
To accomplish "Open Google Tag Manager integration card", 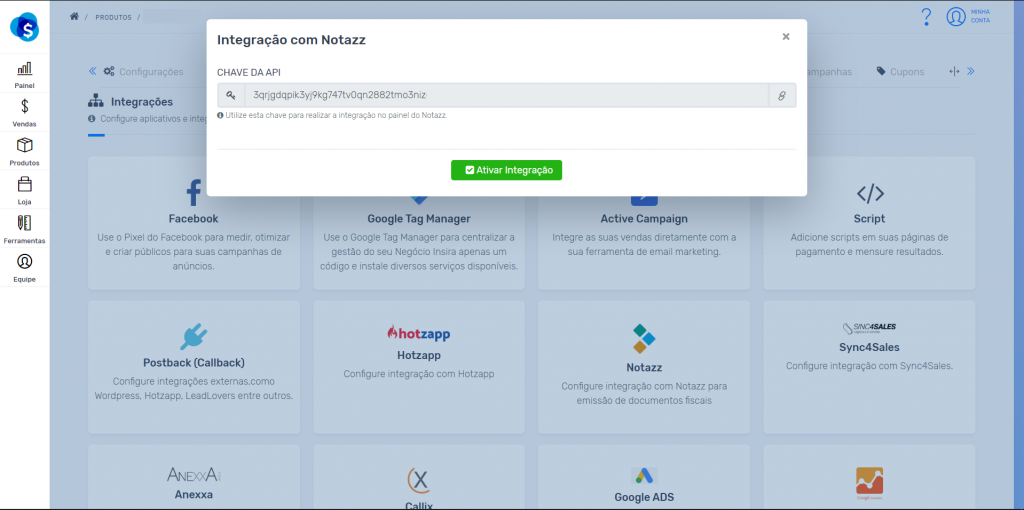I will coord(419,222).
